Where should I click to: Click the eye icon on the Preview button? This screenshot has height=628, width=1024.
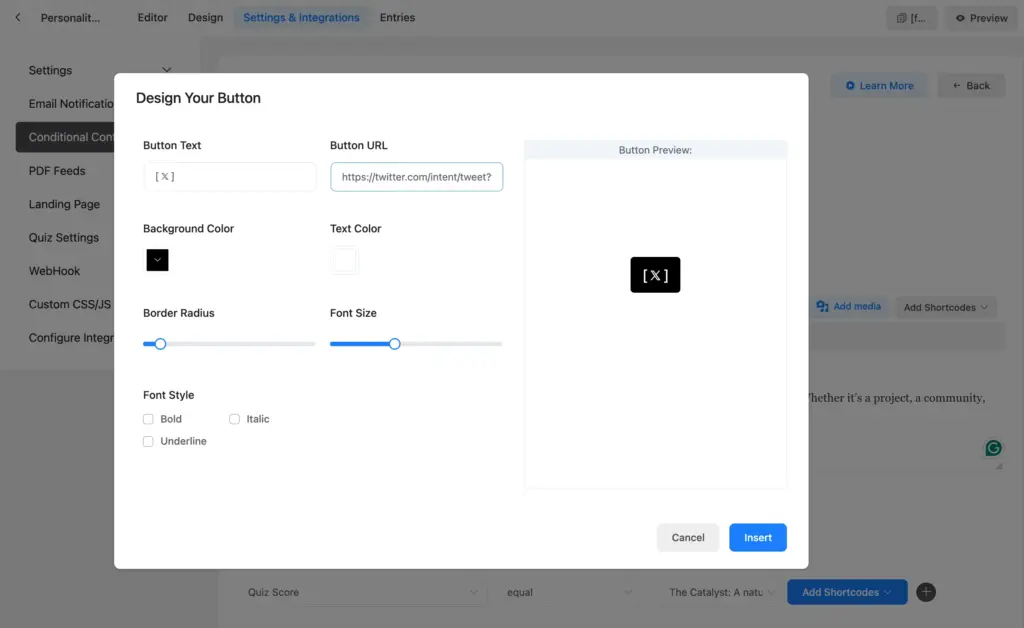click(960, 18)
